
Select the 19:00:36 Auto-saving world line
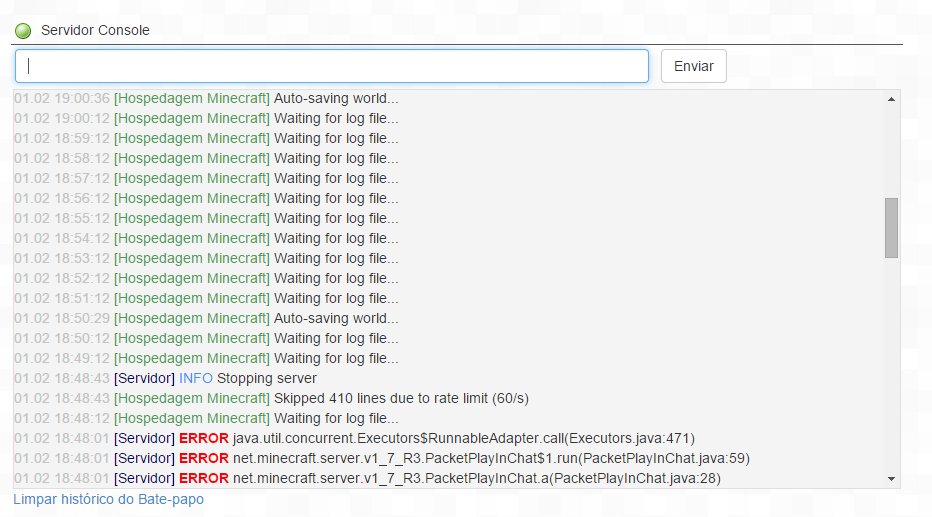click(x=206, y=99)
